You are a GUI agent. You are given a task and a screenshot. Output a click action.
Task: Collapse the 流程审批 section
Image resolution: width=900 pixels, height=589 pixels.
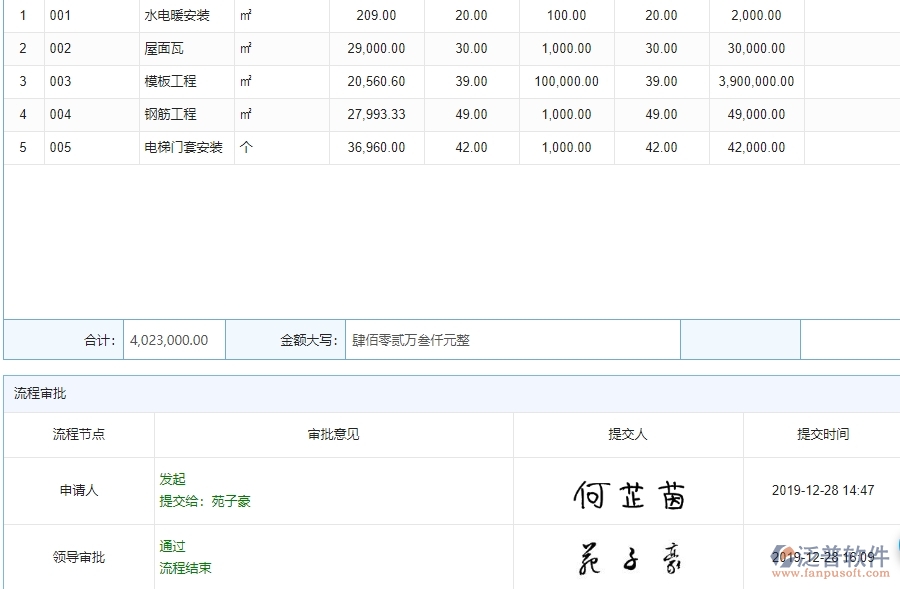point(38,392)
